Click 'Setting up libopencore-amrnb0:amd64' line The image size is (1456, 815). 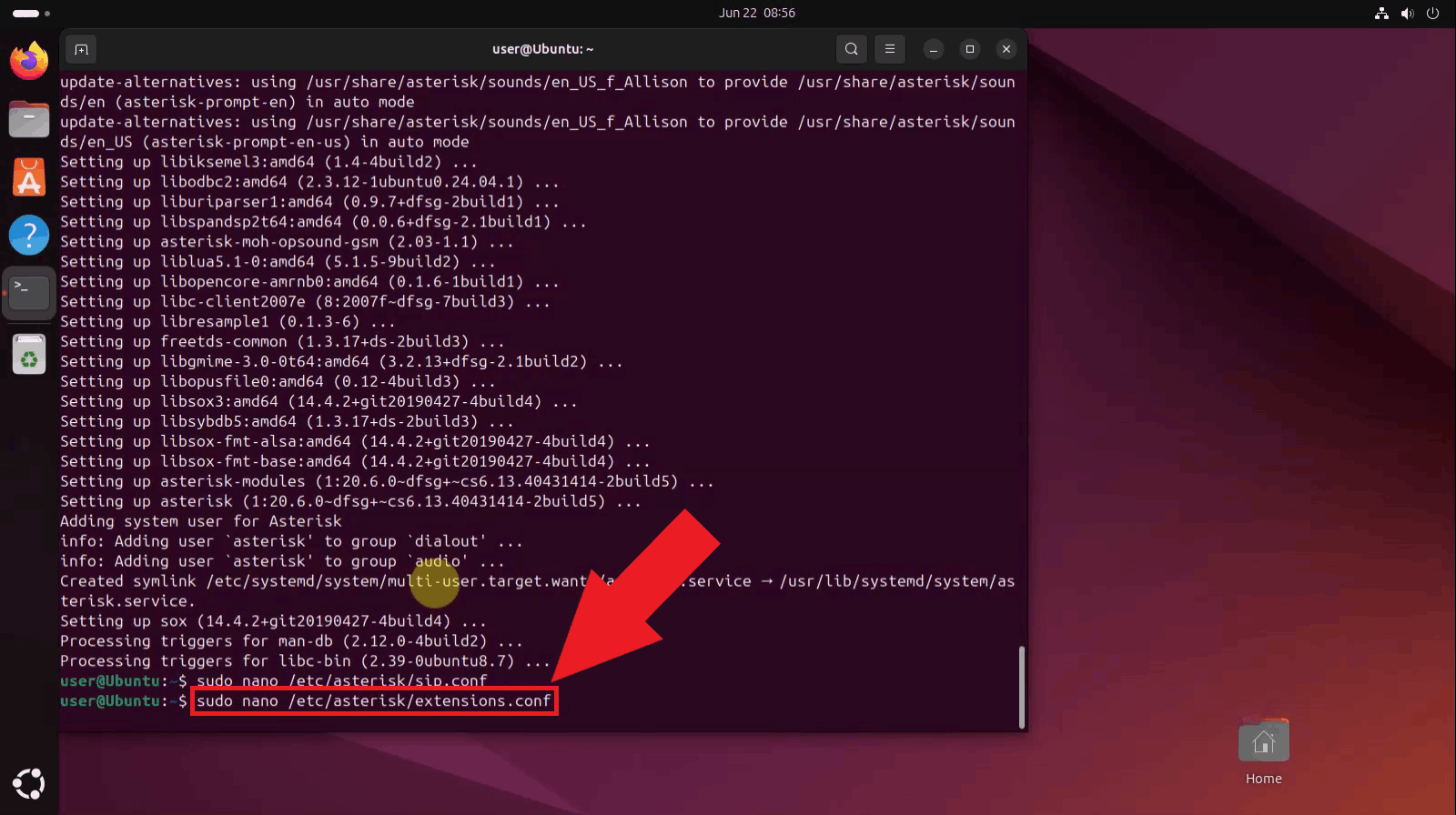(309, 282)
